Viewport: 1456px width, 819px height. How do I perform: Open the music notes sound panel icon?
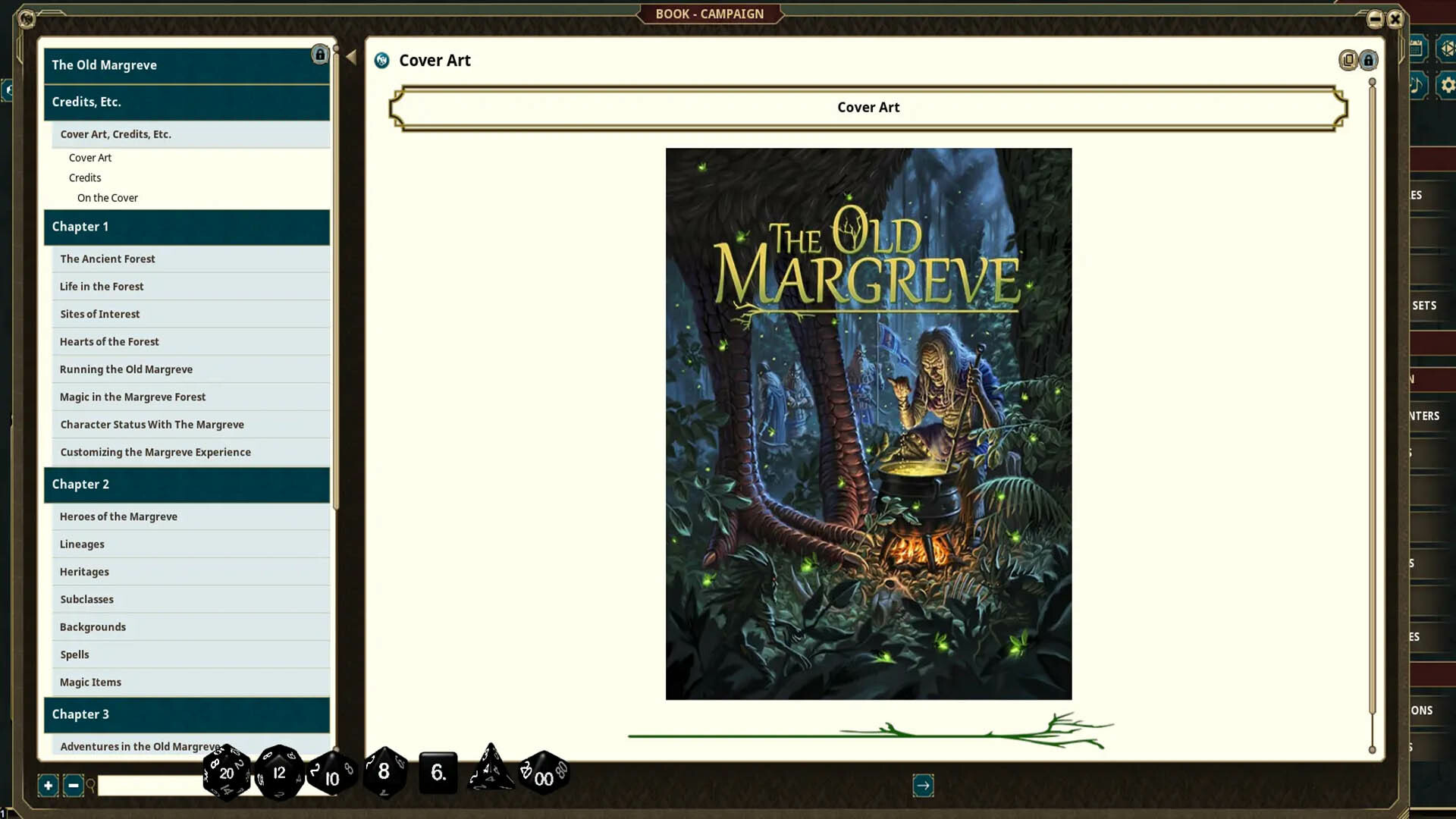tap(1415, 85)
